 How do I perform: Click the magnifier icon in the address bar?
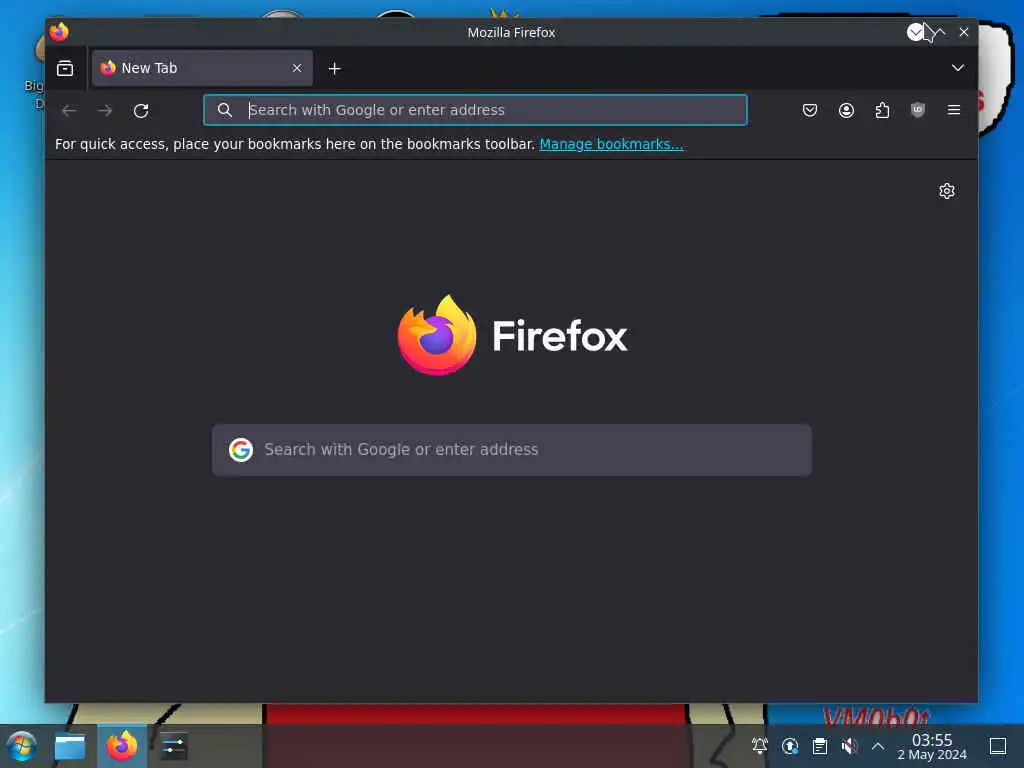pos(225,110)
